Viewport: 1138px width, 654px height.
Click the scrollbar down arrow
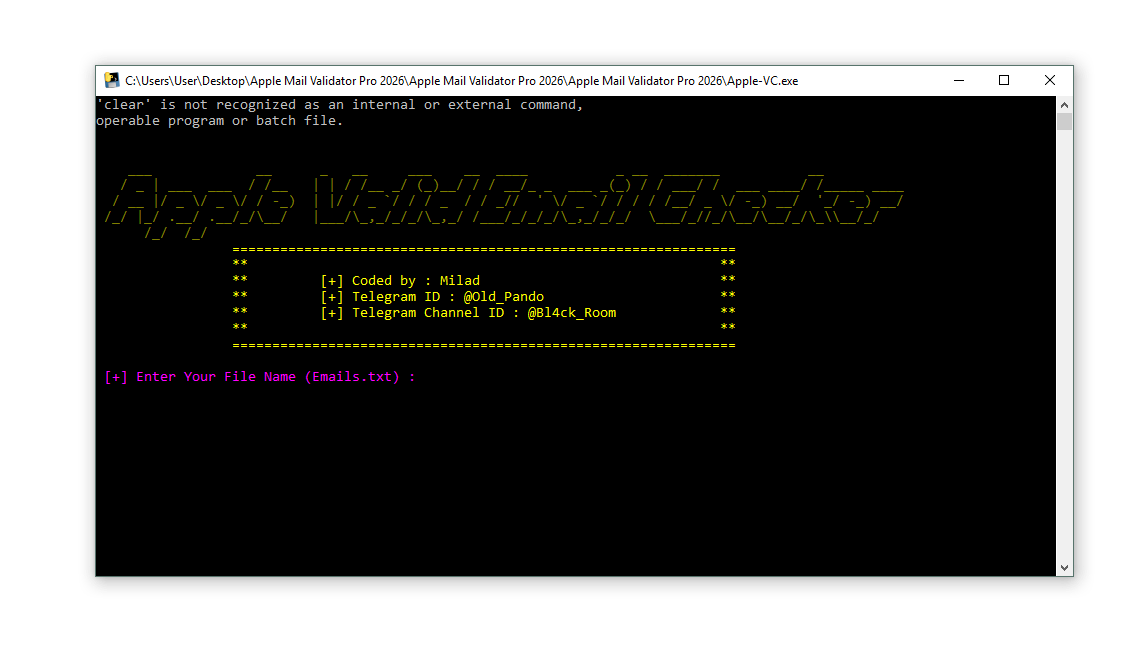pos(1063,566)
